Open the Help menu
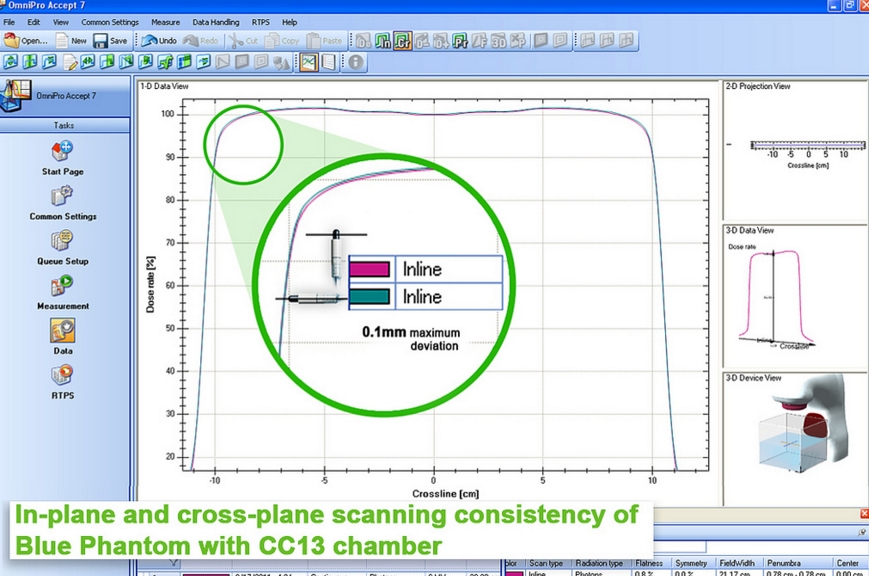Viewport: 869px width, 576px height. point(289,22)
